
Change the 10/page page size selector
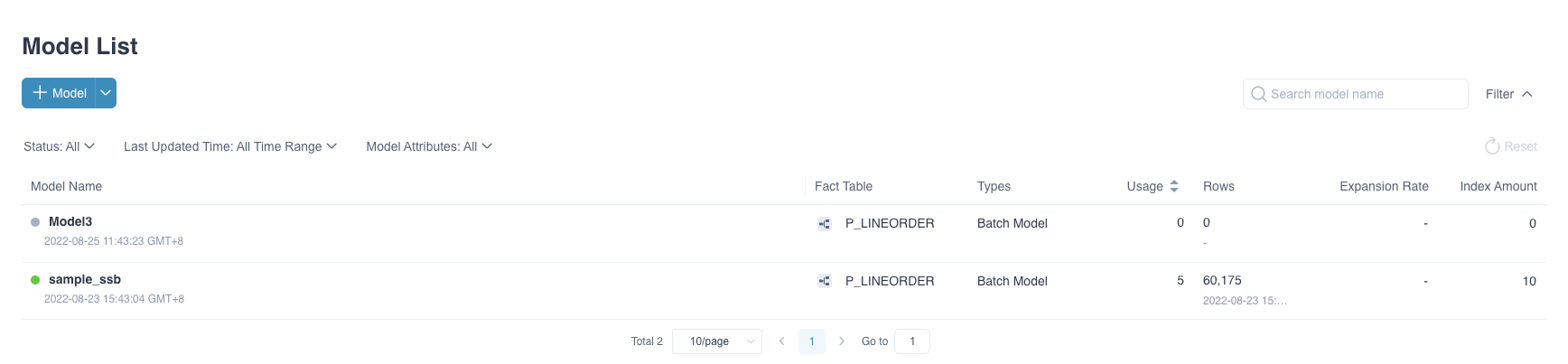click(x=717, y=341)
